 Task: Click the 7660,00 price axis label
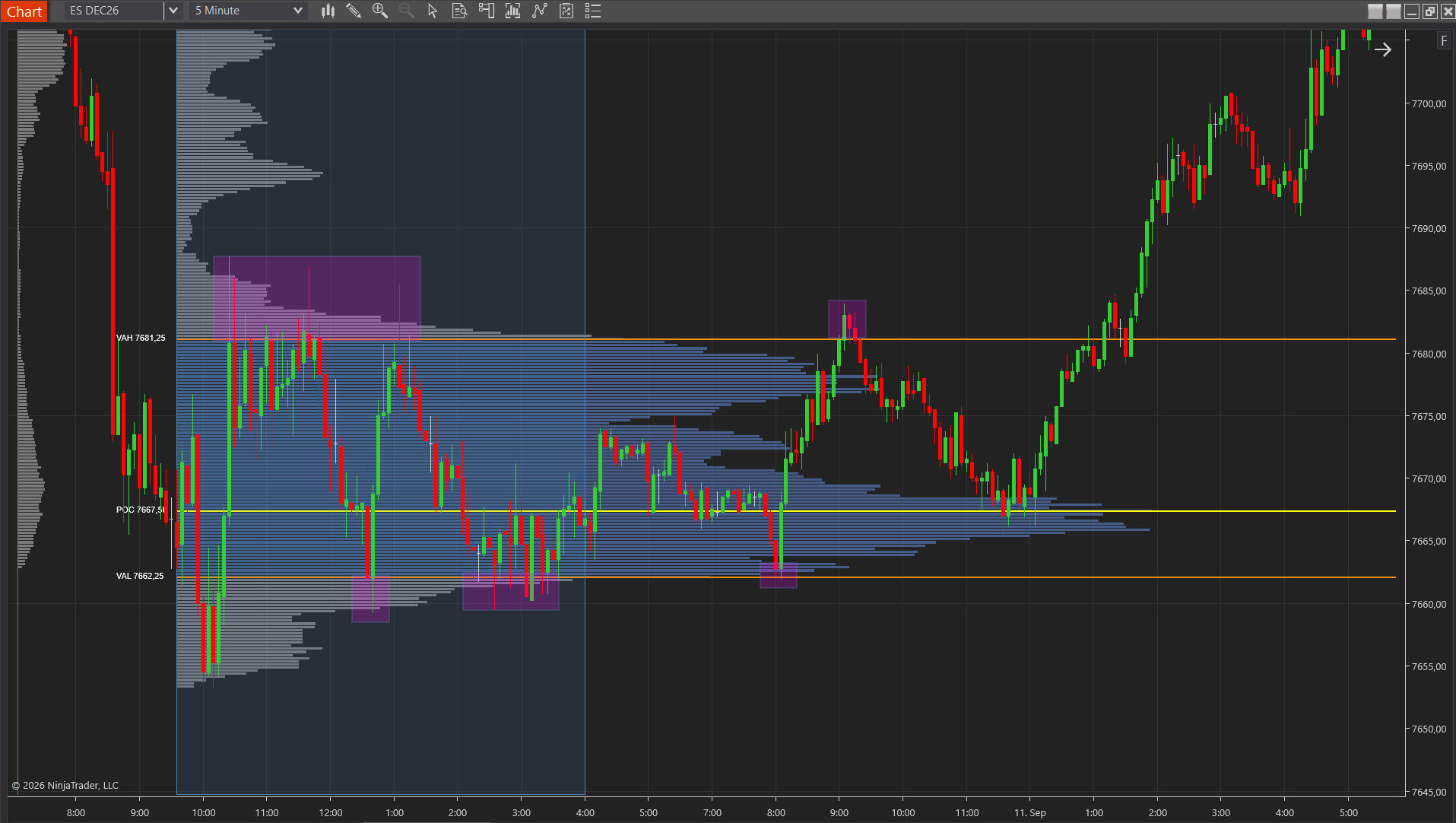(x=1429, y=604)
